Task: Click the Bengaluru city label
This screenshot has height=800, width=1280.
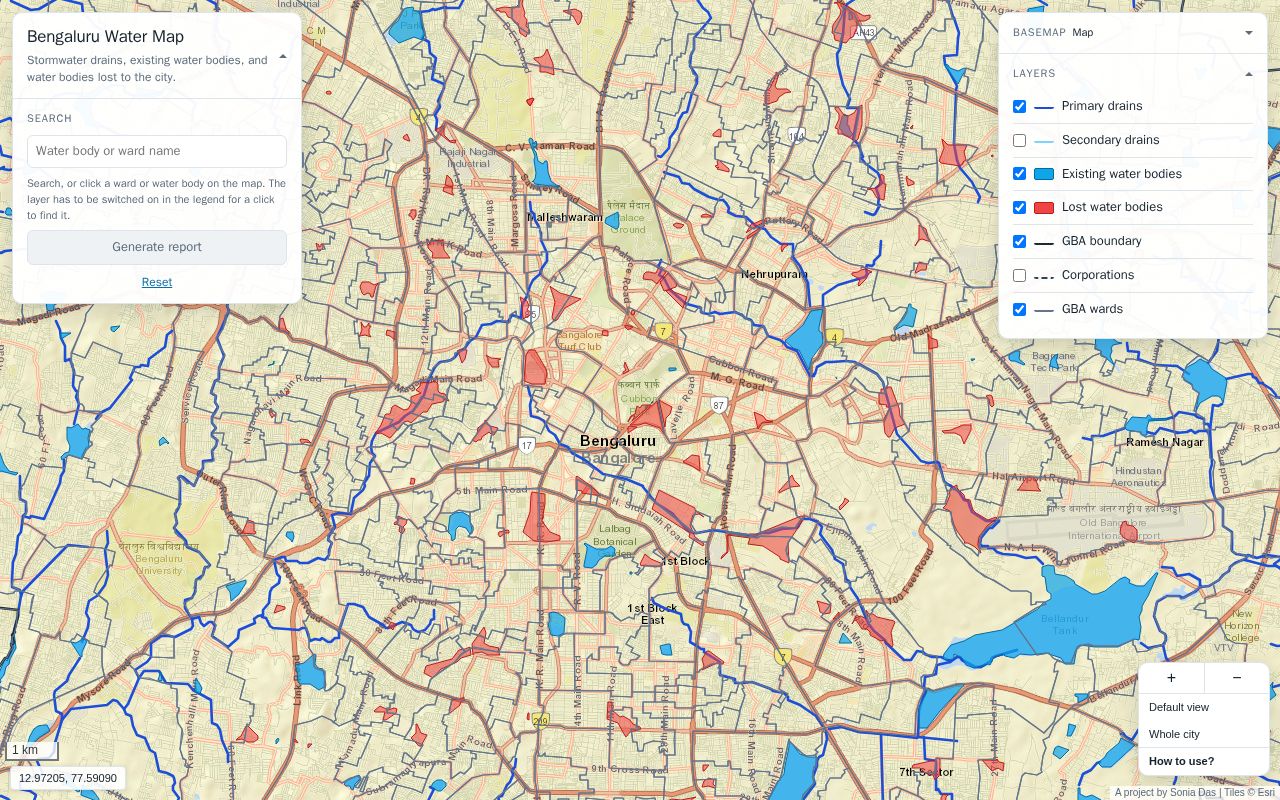Action: click(618, 441)
